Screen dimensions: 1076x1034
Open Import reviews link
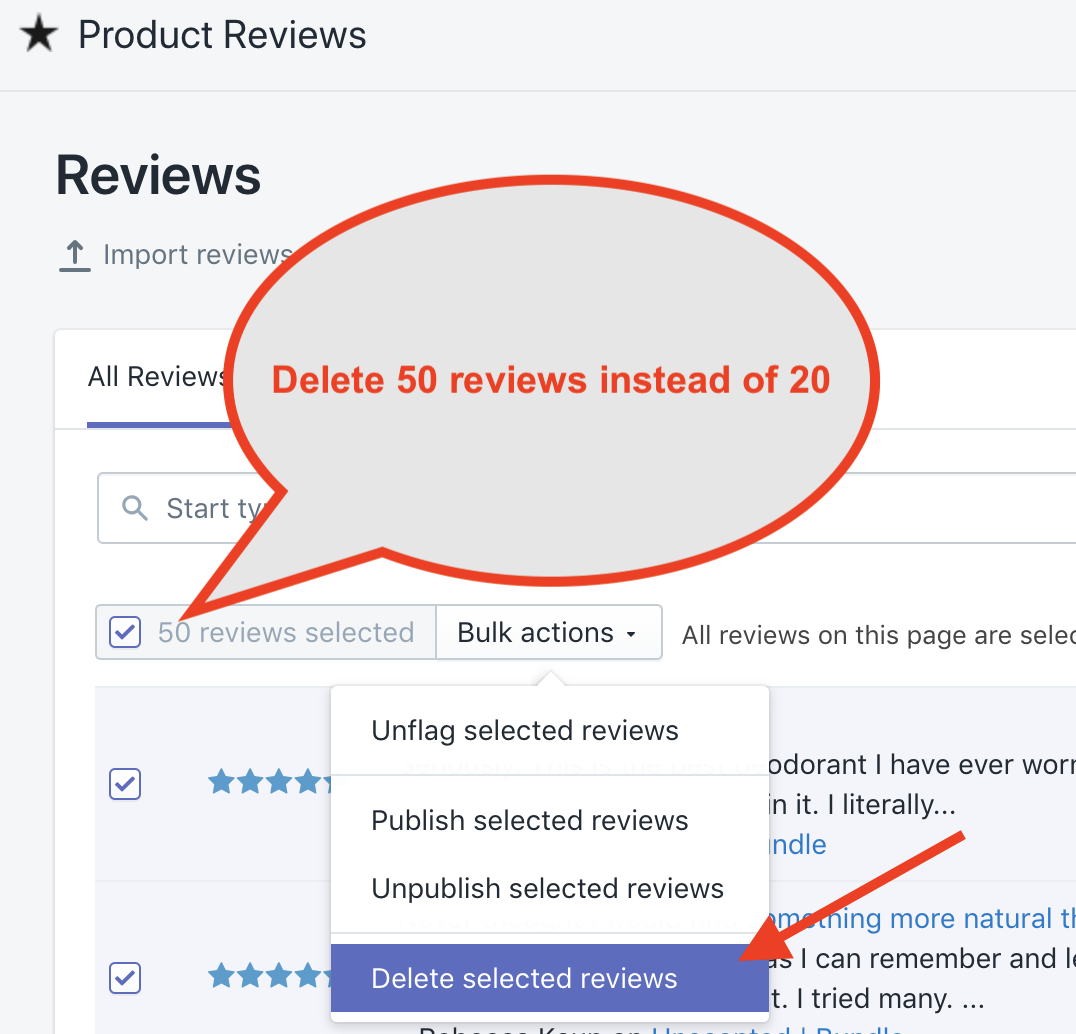[198, 255]
